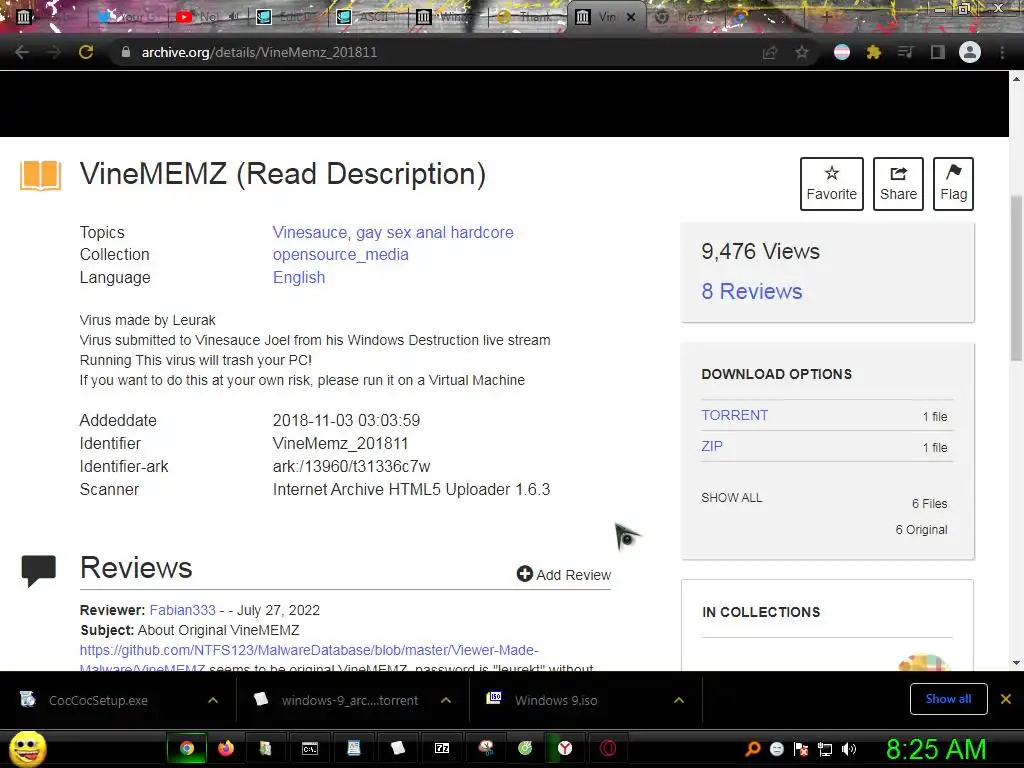
Task: Click the 8:25 AM clock
Action: [936, 749]
